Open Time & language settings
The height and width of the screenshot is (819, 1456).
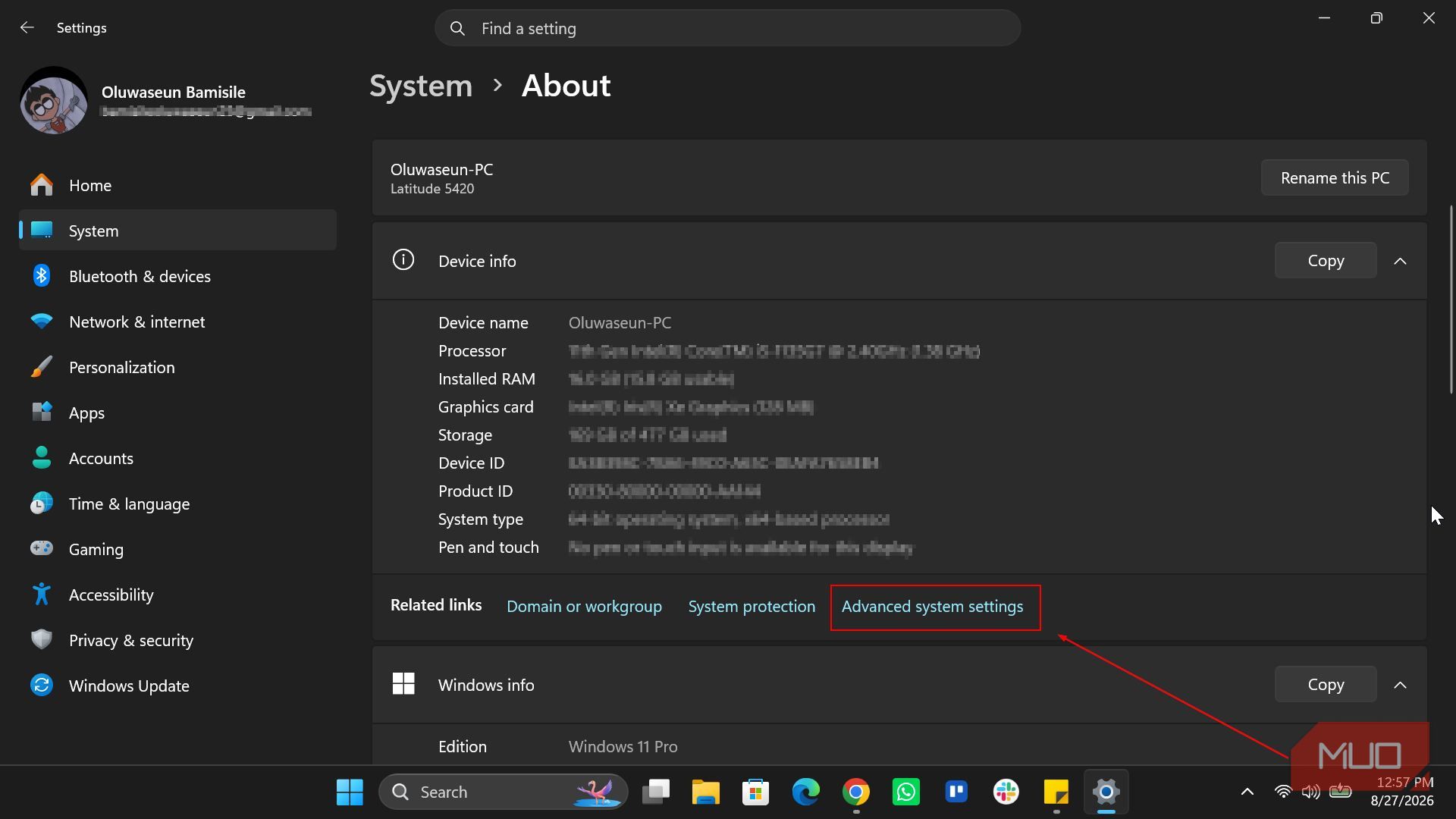(178, 504)
